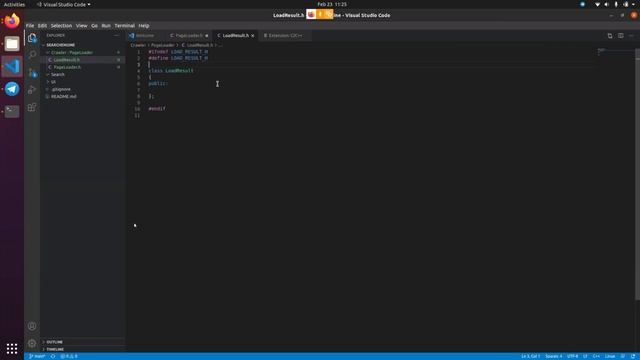Open the Selection menu
Screen dimensions: 640x360
tap(61, 26)
